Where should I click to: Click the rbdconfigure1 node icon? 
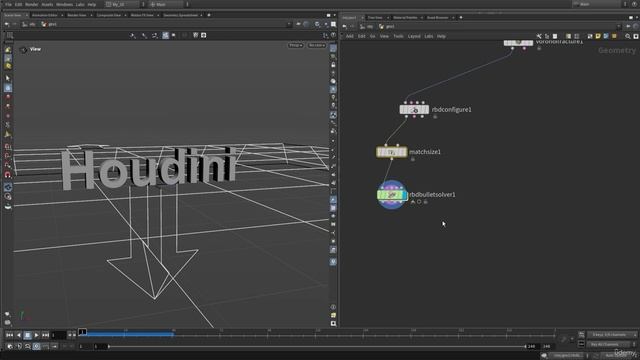[414, 109]
